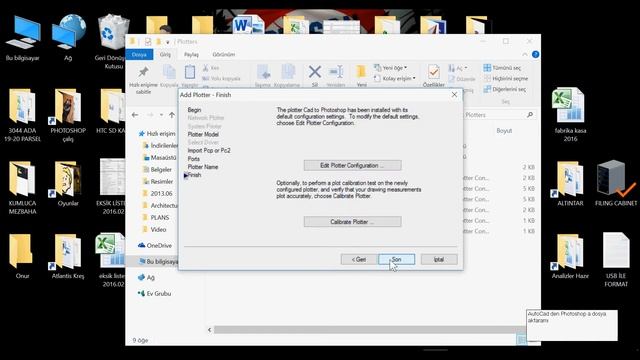The width and height of the screenshot is (640, 360).
Task: Click the Taşı move-to icon
Action: (x=263, y=73)
